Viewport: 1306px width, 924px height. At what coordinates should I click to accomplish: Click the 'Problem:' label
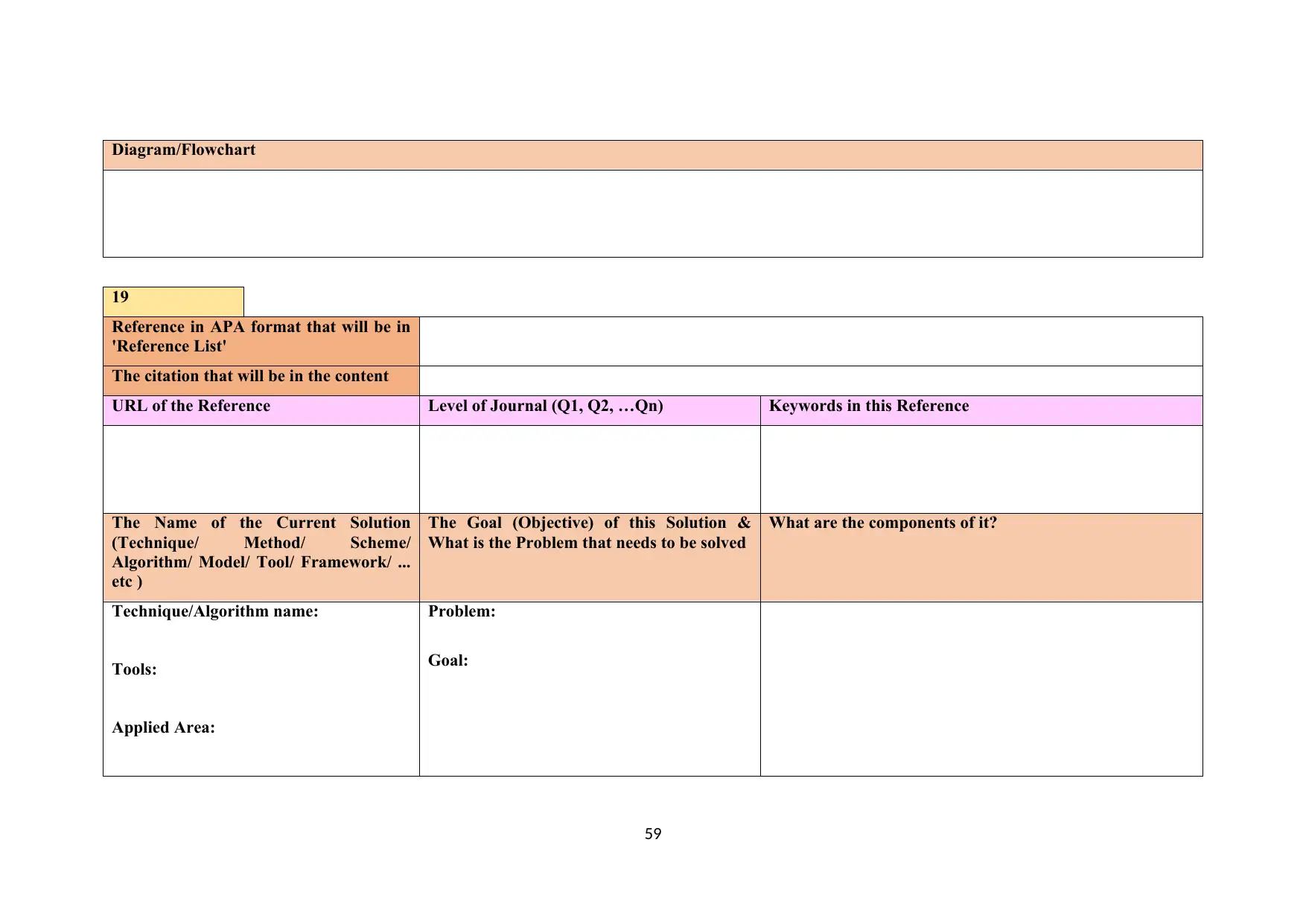click(x=462, y=611)
